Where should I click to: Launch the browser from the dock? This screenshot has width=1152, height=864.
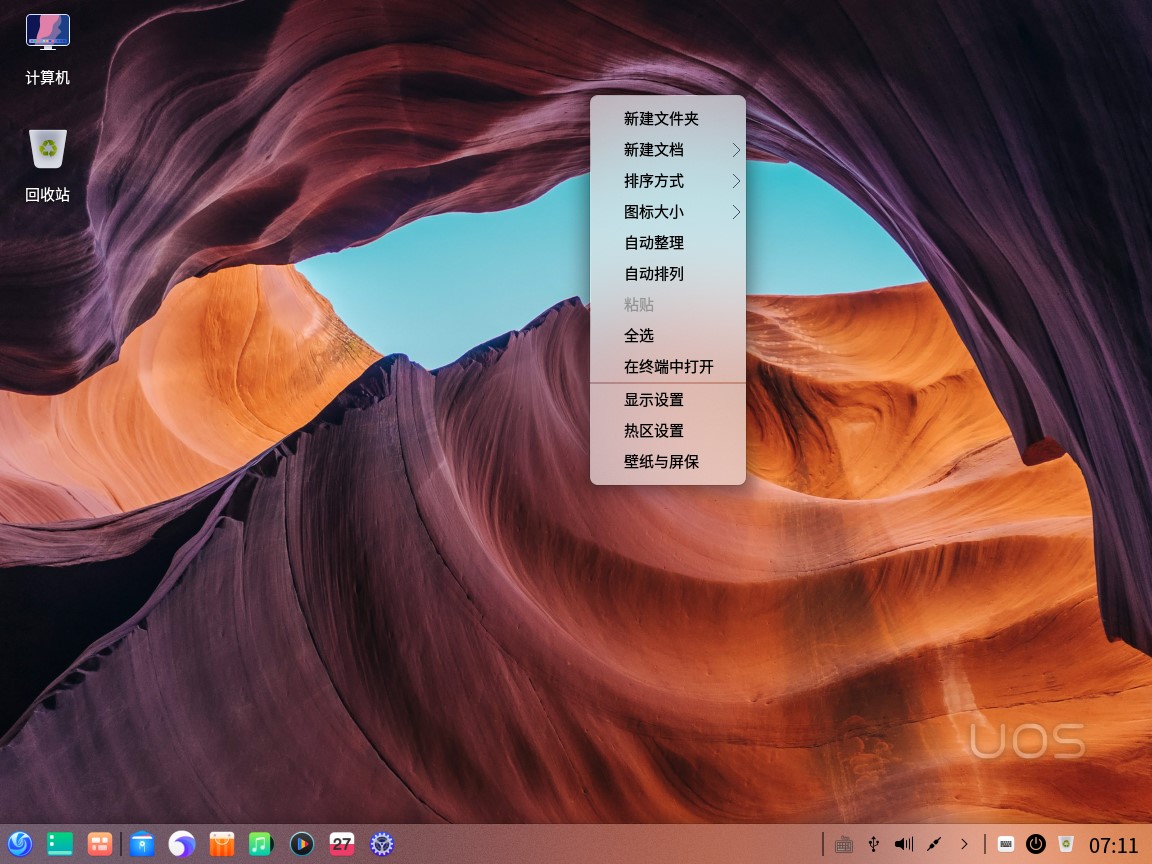[x=181, y=843]
